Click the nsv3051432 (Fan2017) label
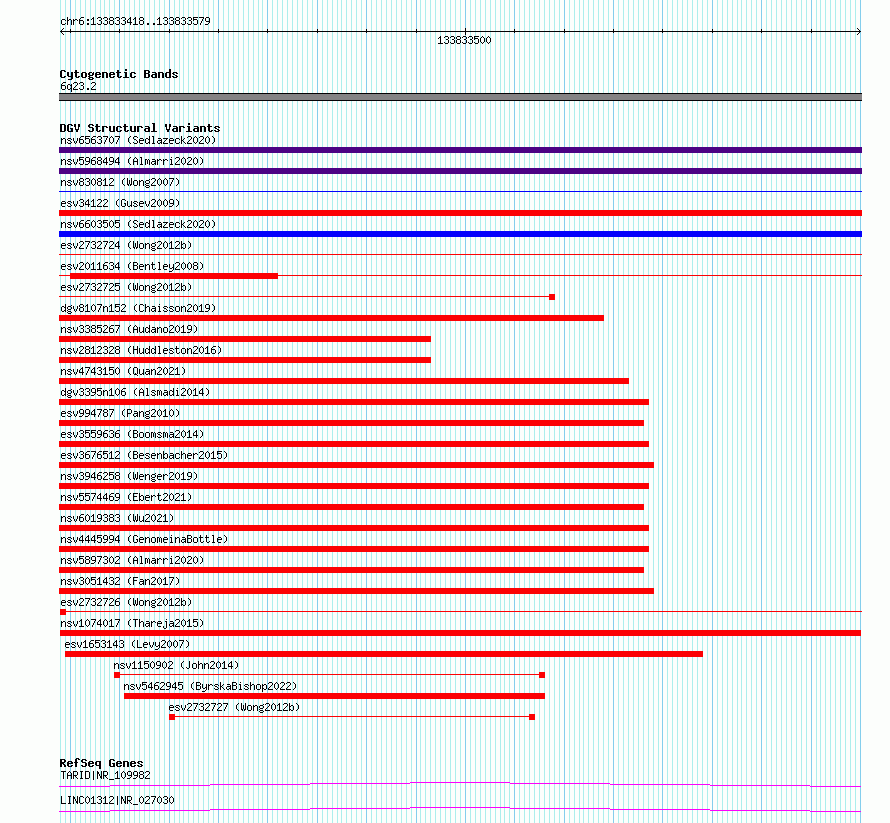 pyautogui.click(x=120, y=581)
